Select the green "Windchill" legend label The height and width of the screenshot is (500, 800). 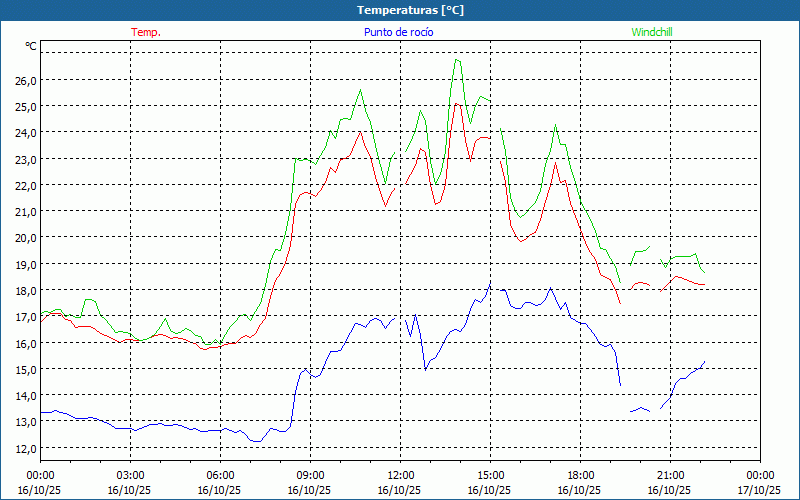(x=651, y=32)
